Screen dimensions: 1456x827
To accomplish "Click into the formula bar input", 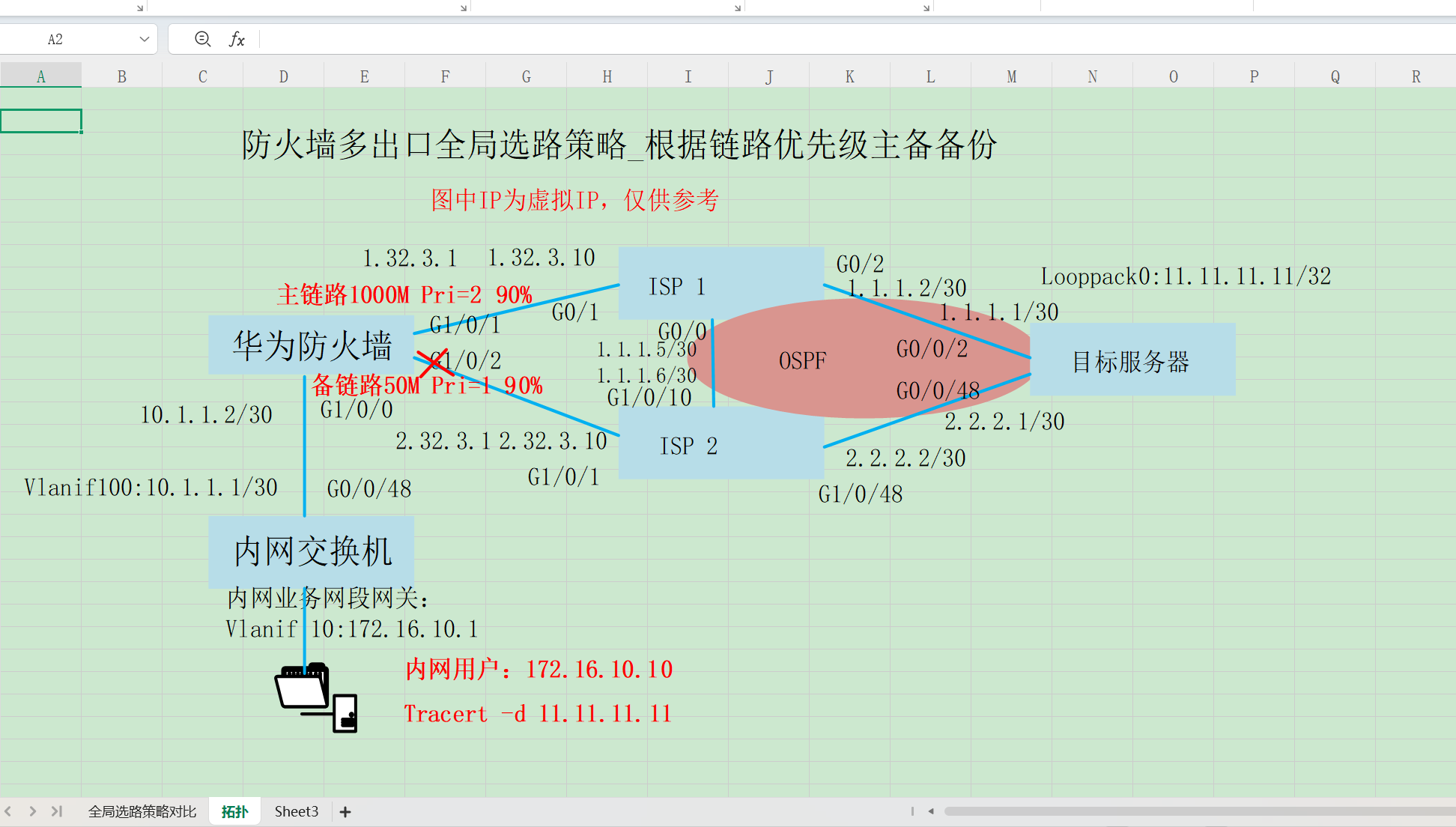I will tap(824, 39).
